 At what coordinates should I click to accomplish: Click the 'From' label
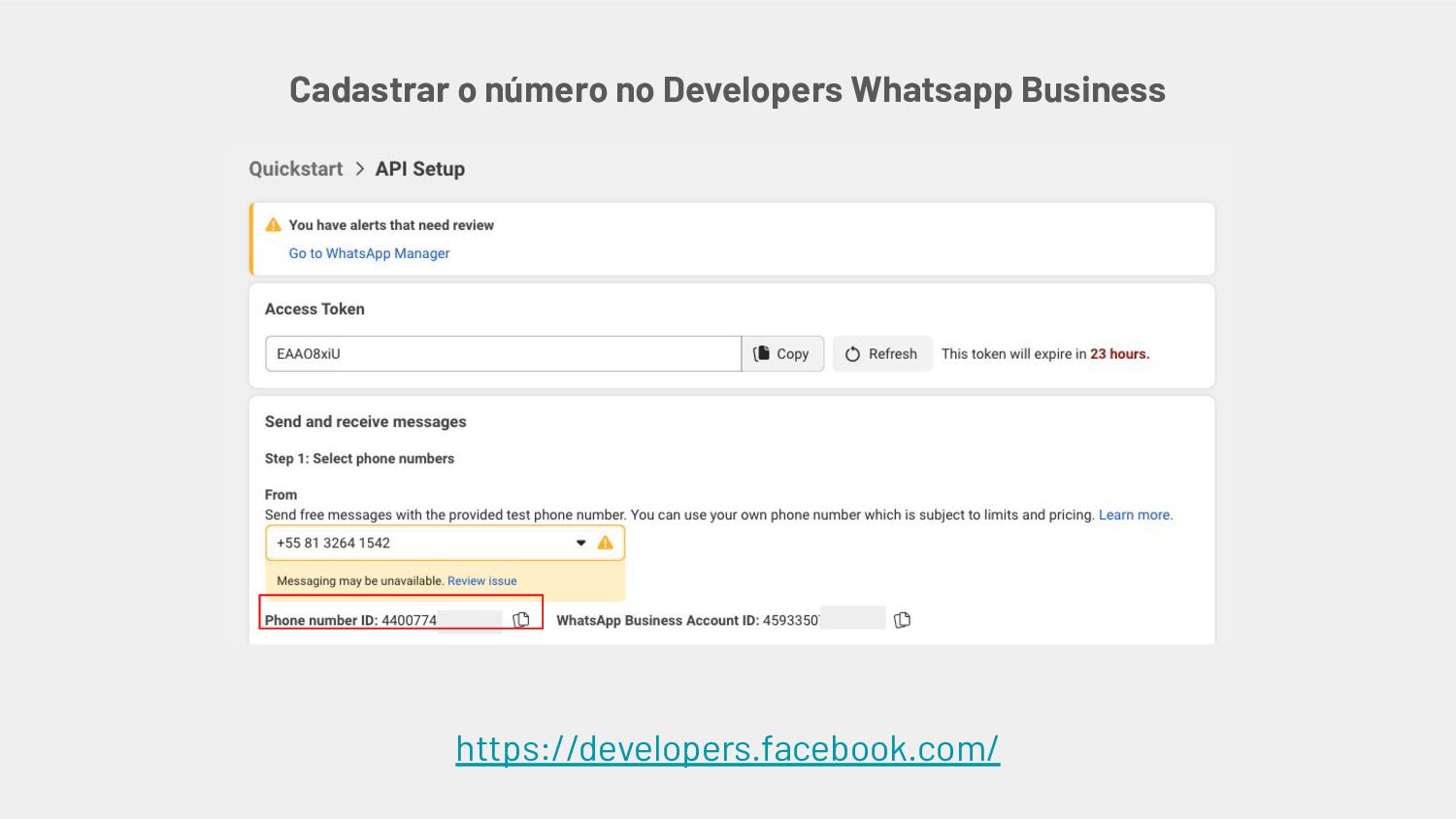point(281,495)
